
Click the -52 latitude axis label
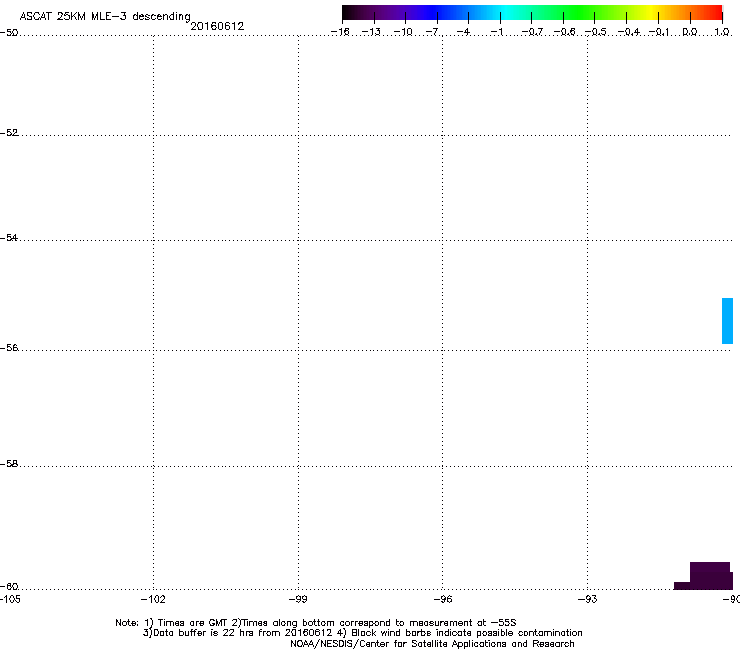[x=9, y=133]
